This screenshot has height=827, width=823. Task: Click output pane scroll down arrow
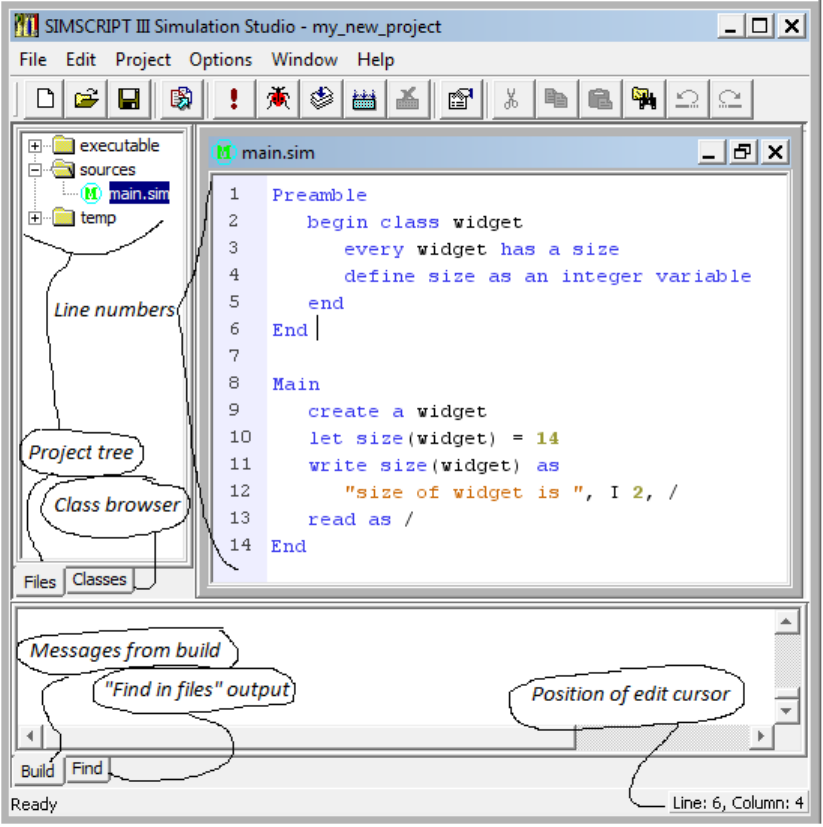pos(786,711)
